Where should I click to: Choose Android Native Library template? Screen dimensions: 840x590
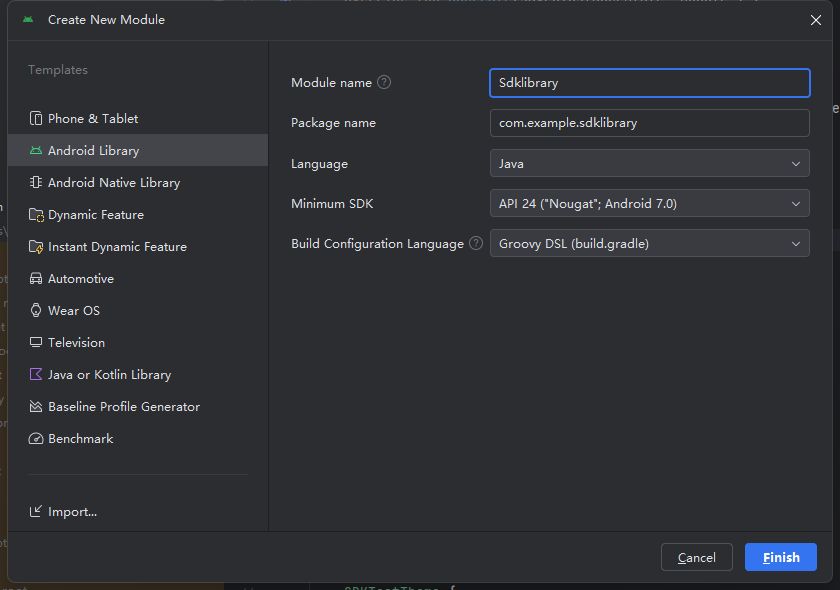[138, 183]
